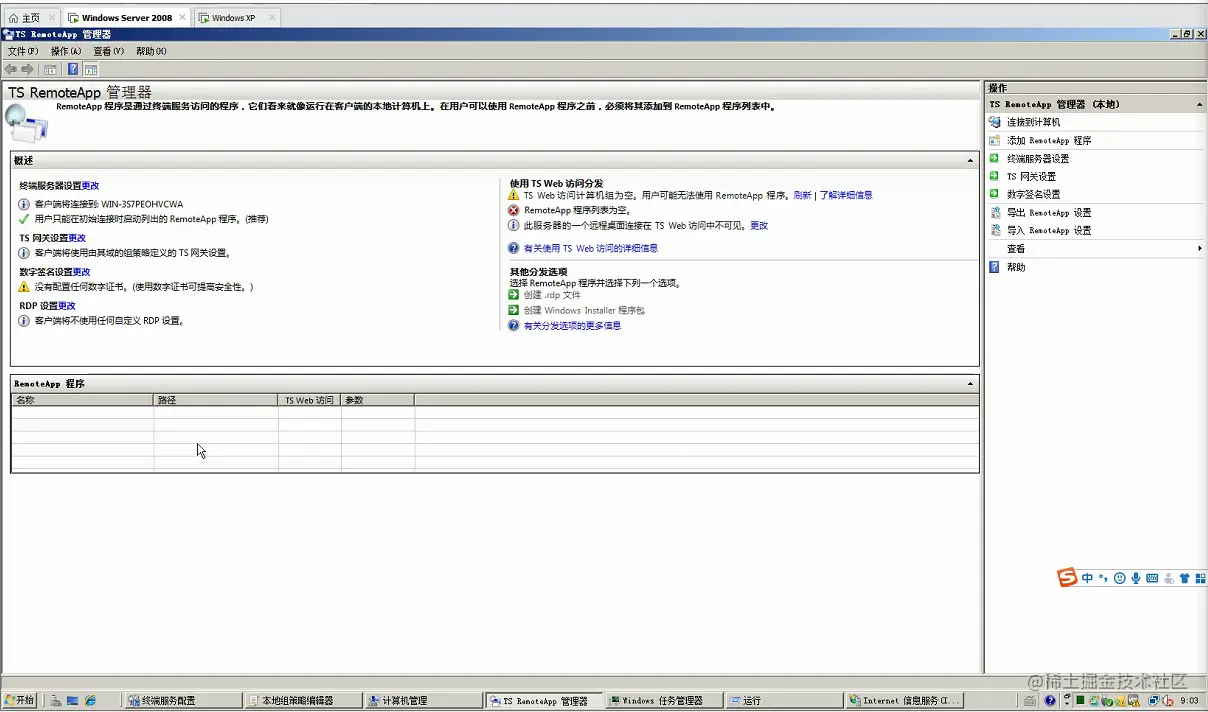This screenshot has width=1208, height=712.
Task: Open the 帮助(H) menu
Action: click(x=151, y=51)
